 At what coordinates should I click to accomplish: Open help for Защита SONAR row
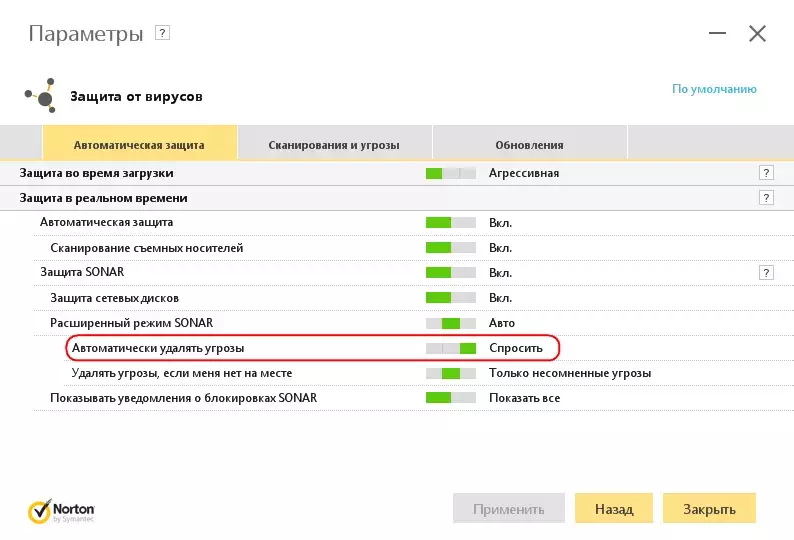click(x=766, y=273)
